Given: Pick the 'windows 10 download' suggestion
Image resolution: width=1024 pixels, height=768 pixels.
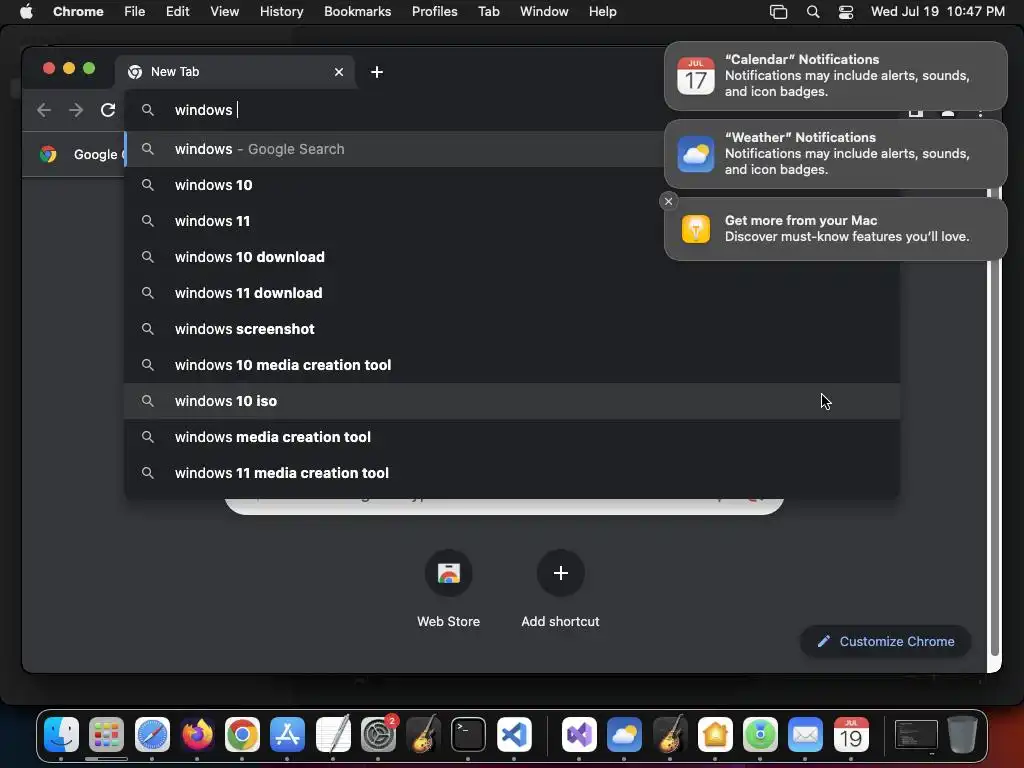Looking at the screenshot, I should coord(512,257).
